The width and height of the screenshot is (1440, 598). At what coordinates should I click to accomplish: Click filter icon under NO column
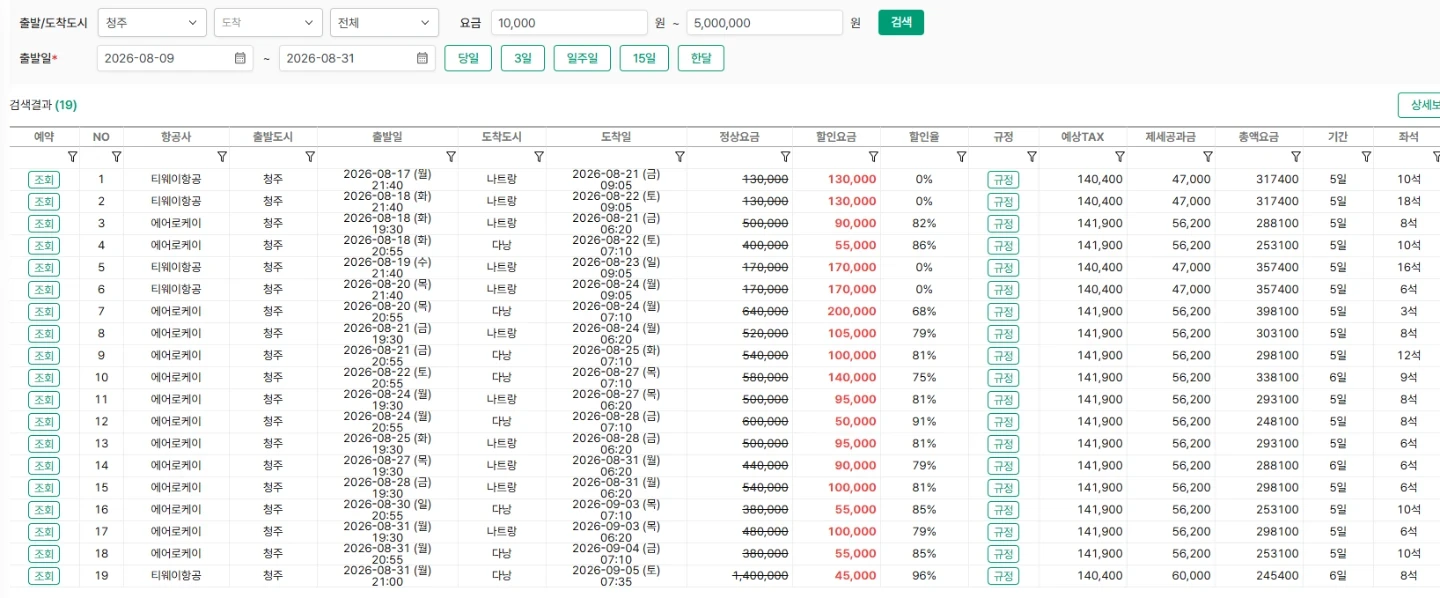tap(116, 157)
